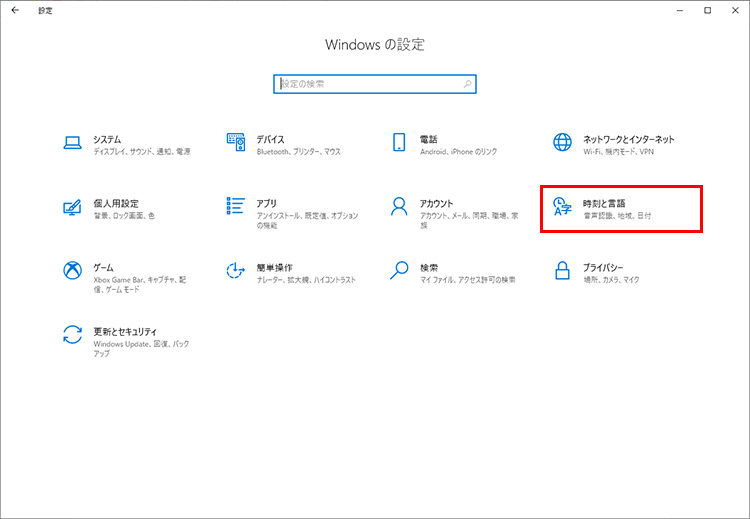
Task: Click the search box magnifier button
Action: tap(467, 84)
